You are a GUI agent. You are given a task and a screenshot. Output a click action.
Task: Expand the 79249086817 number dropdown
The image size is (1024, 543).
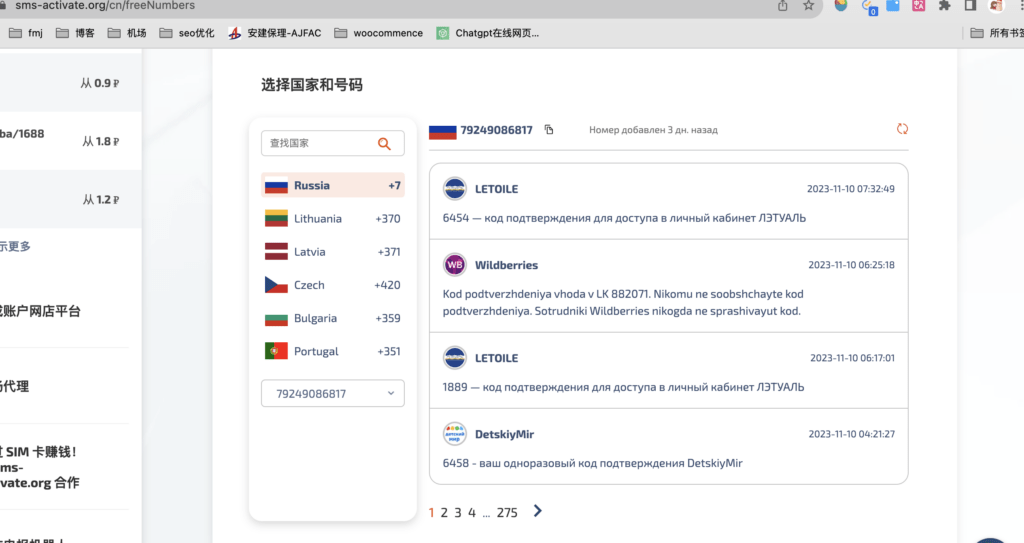333,393
